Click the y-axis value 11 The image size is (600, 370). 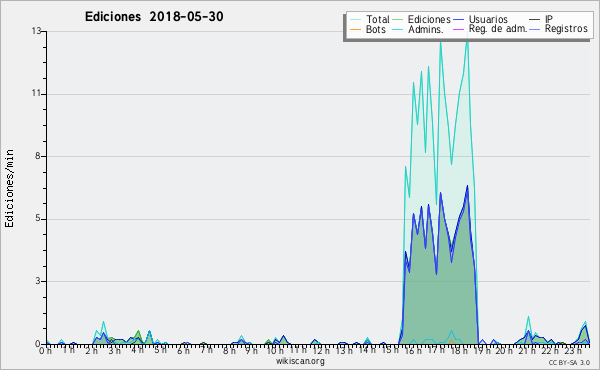[x=36, y=93]
